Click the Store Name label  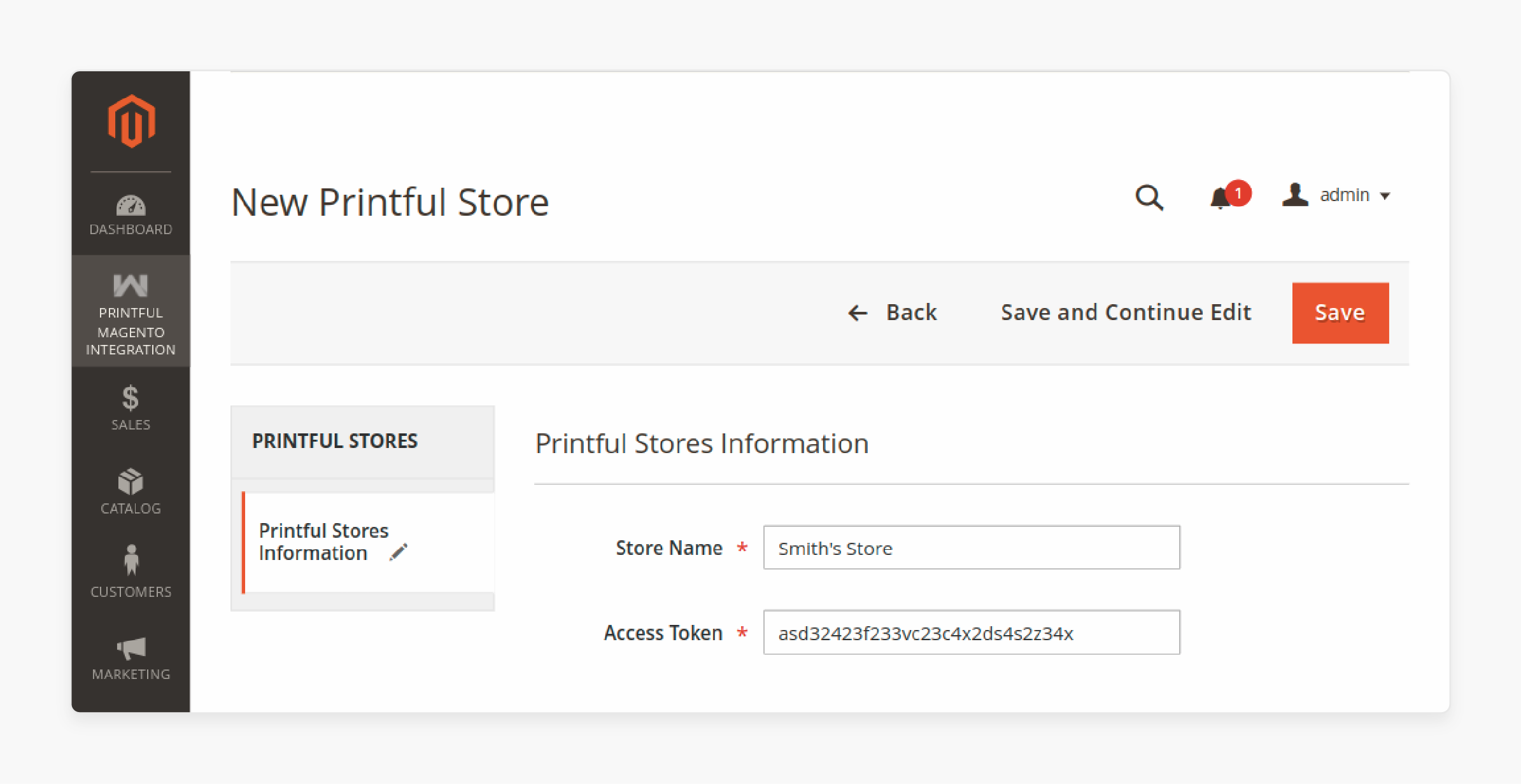tap(669, 548)
